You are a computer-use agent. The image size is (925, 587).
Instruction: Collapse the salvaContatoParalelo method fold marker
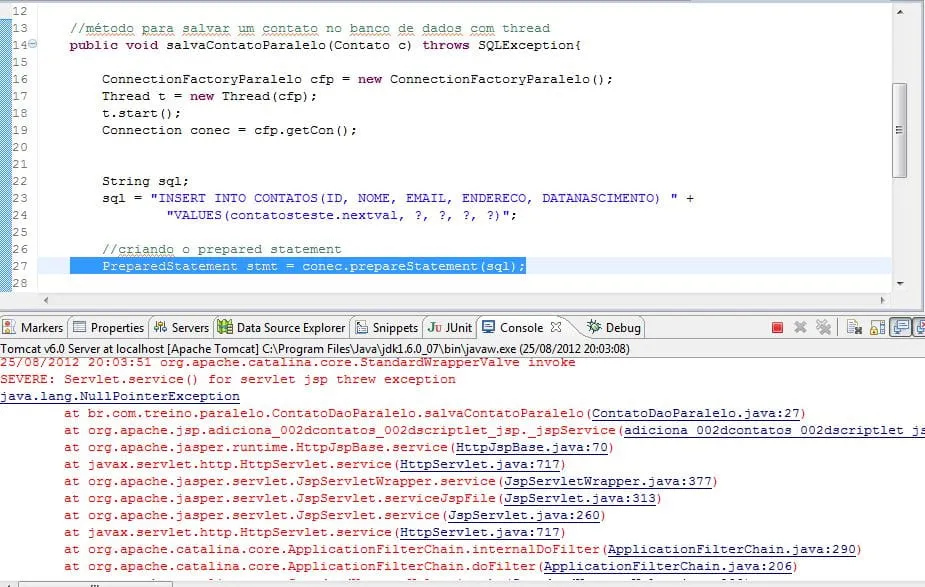pyautogui.click(x=33, y=44)
